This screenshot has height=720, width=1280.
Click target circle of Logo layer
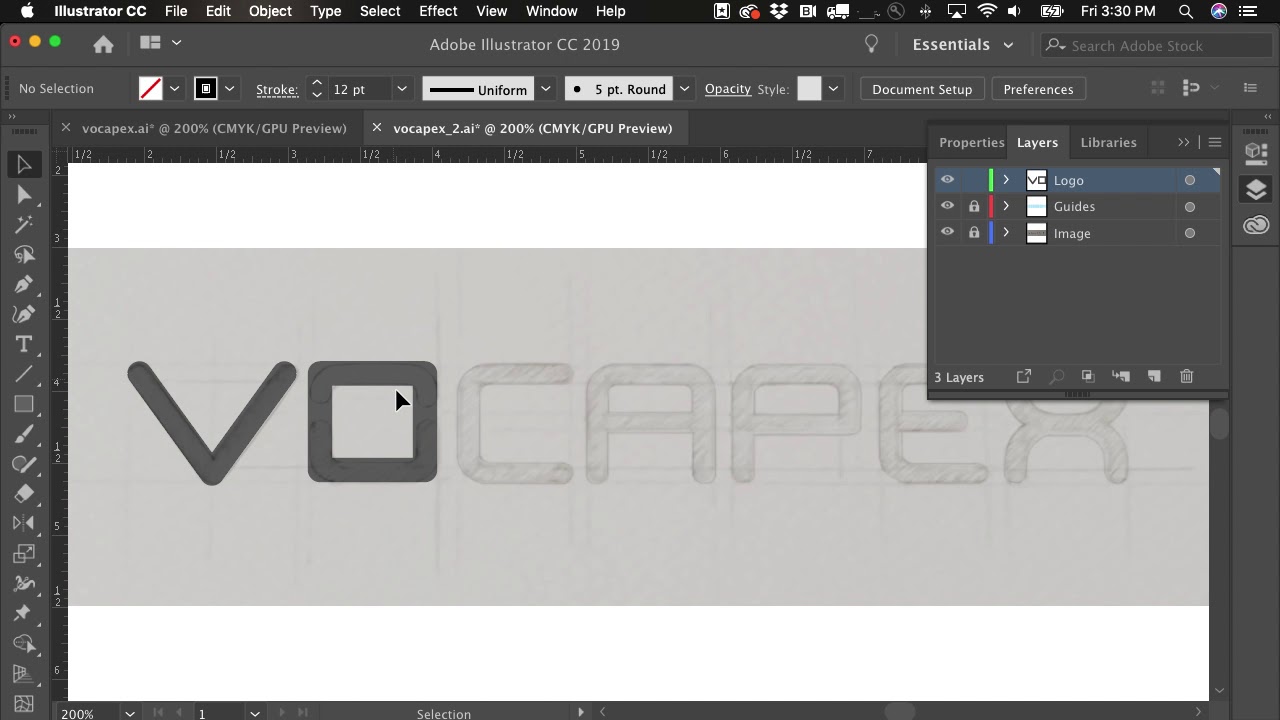[1190, 180]
